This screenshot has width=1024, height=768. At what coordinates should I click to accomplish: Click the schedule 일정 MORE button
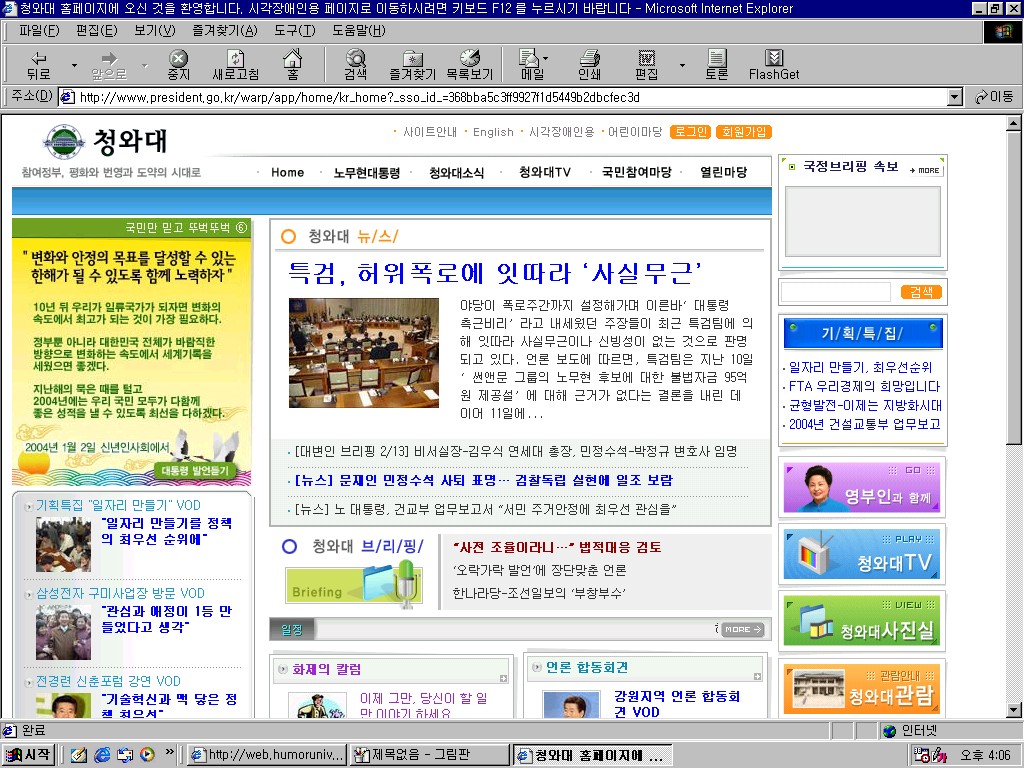[743, 630]
